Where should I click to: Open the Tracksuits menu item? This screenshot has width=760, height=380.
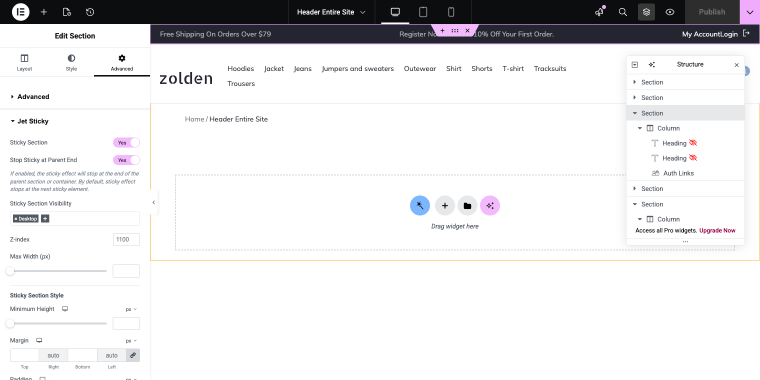pos(550,68)
